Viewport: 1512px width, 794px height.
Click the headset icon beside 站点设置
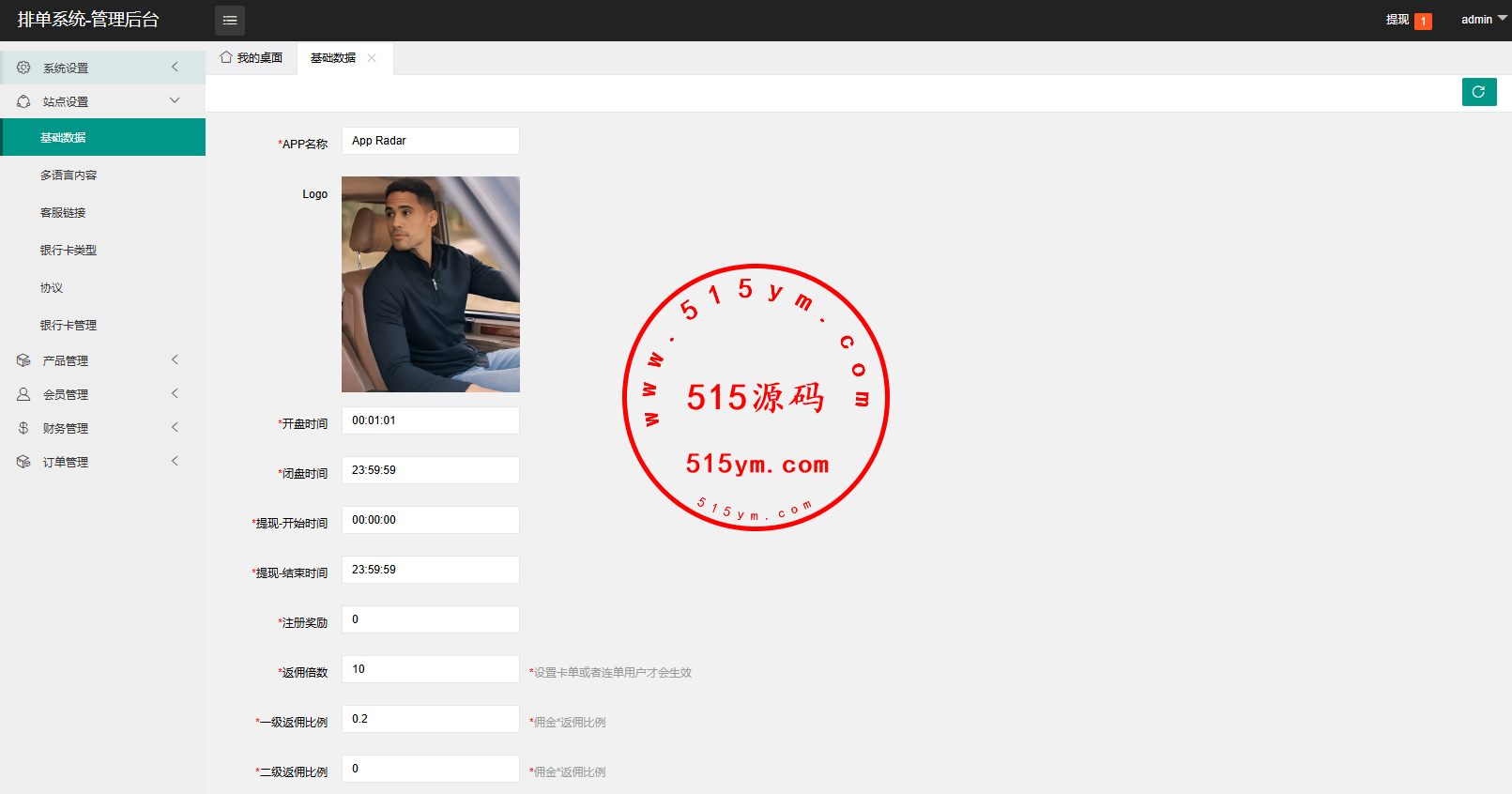[x=23, y=101]
